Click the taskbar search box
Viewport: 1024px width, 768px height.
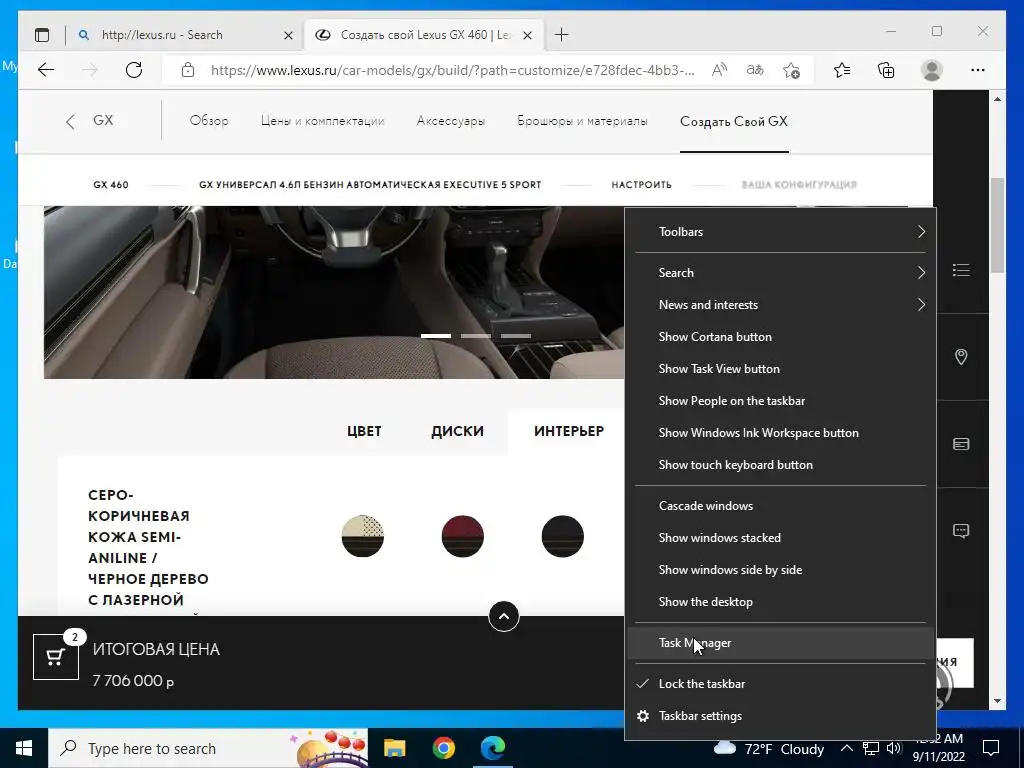point(208,748)
